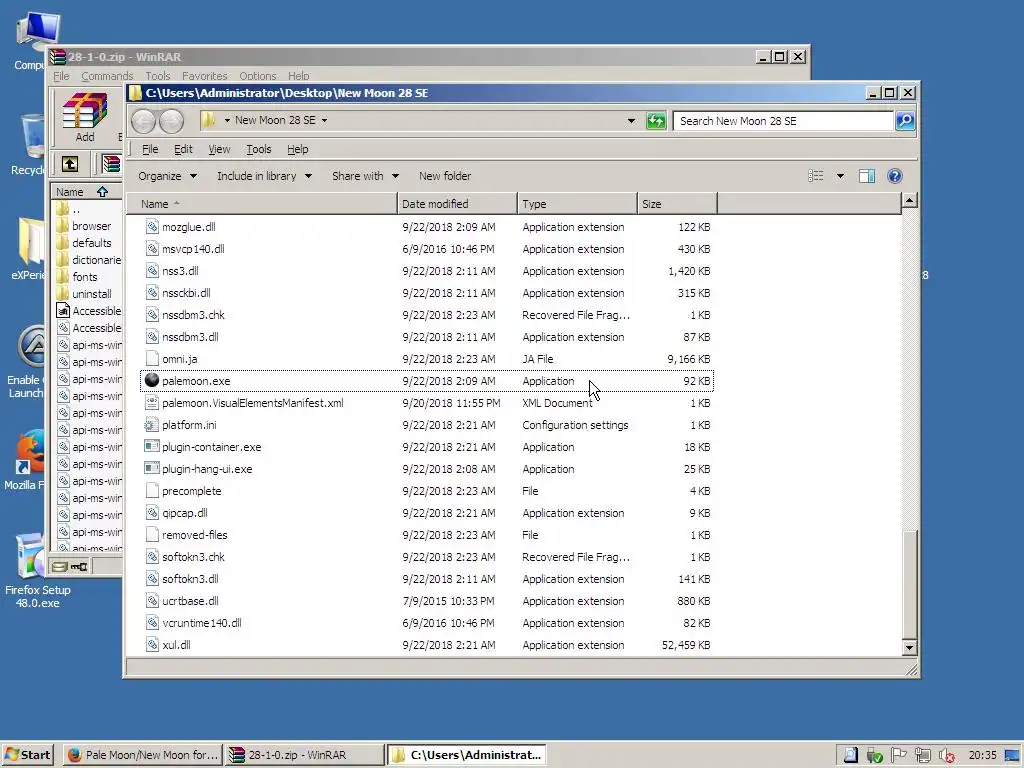This screenshot has height=768, width=1024.
Task: Click WinRAR Add toolbar icon
Action: pyautogui.click(x=85, y=118)
